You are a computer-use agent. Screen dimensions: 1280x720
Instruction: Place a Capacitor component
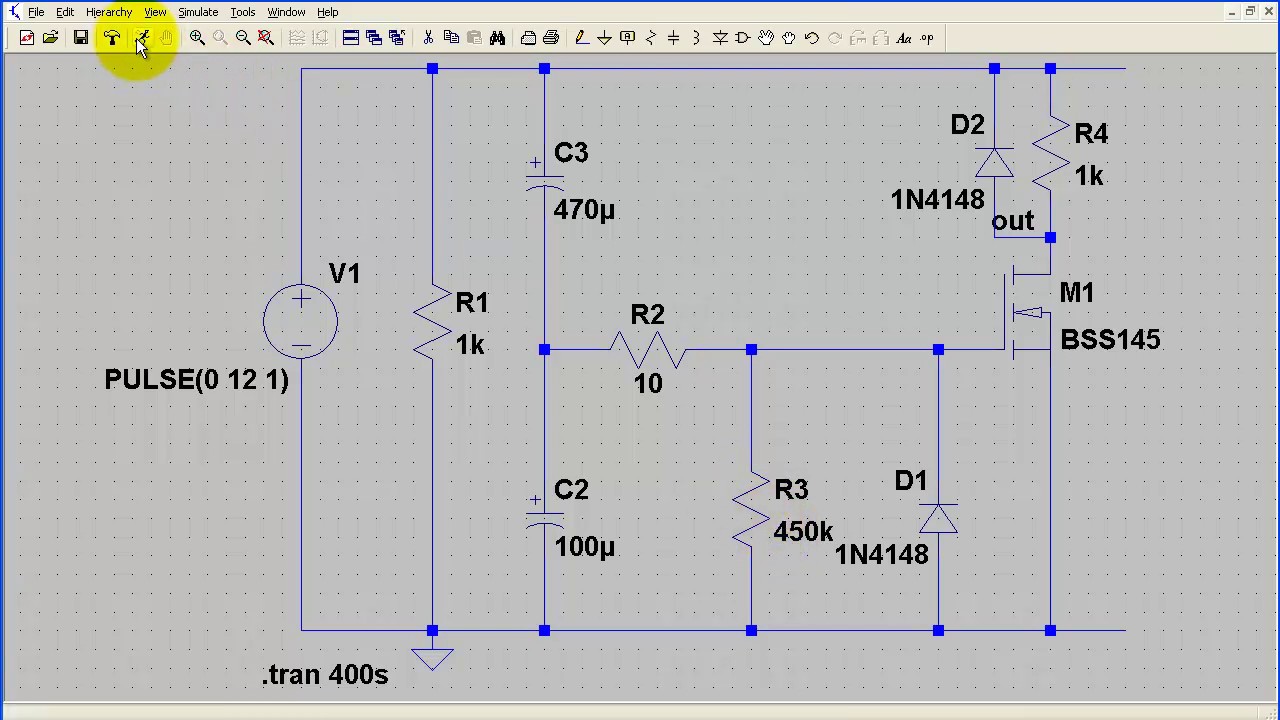pos(673,38)
